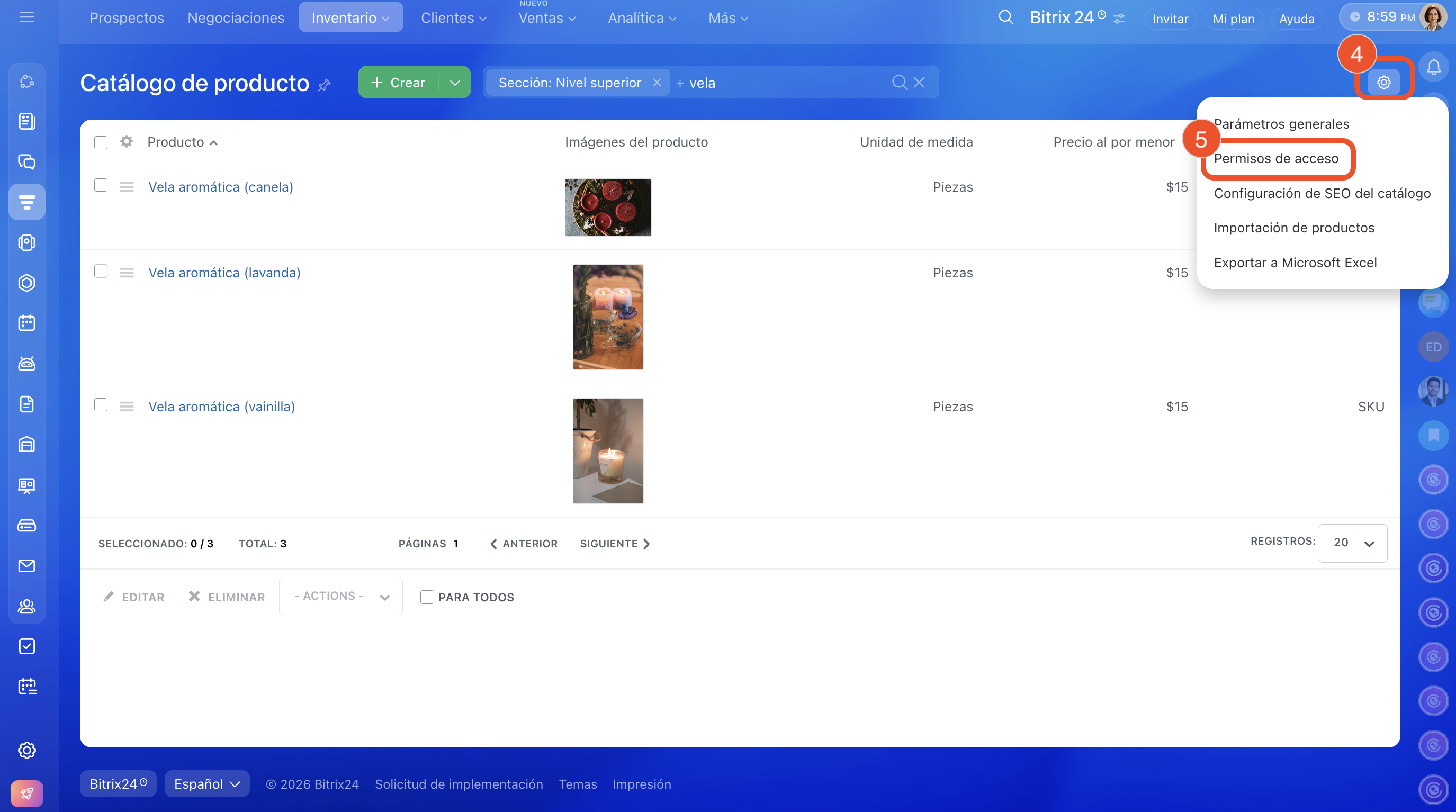Open catalog settings gear icon

1383,83
